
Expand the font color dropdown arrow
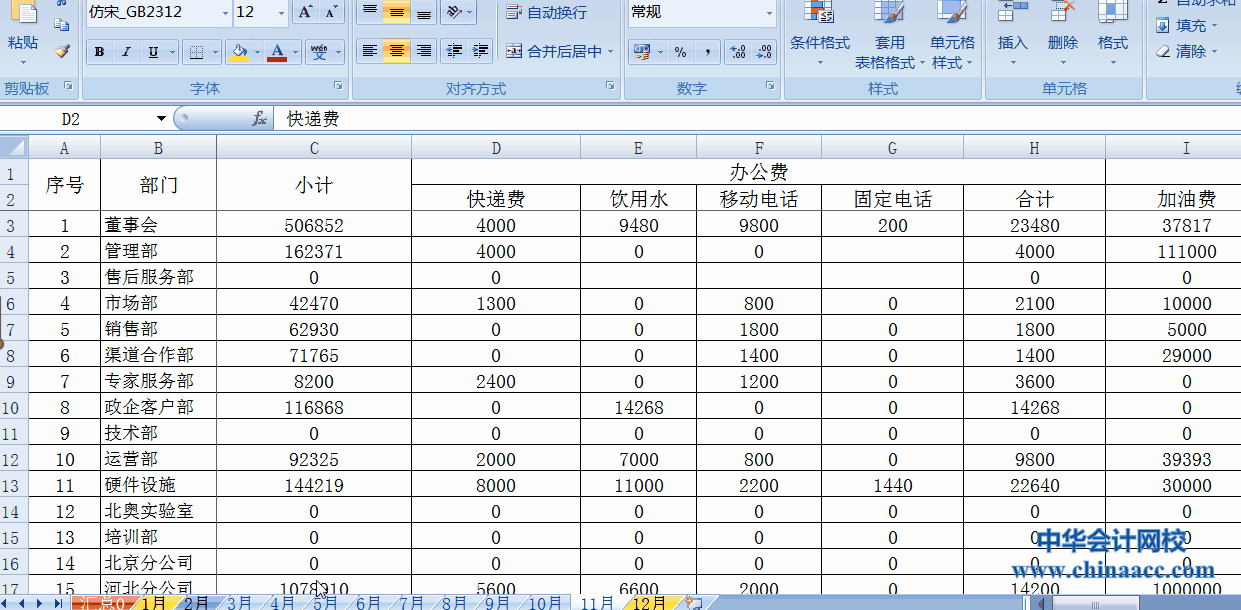tap(296, 52)
